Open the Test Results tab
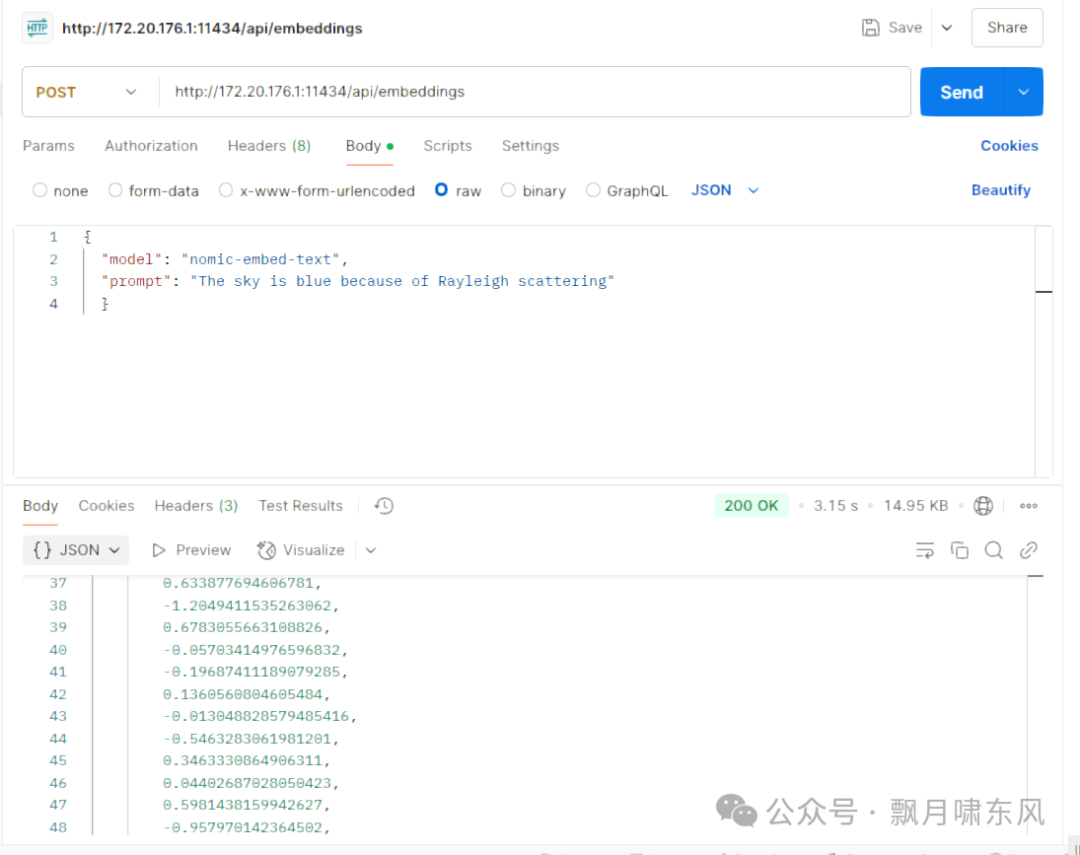 (300, 506)
